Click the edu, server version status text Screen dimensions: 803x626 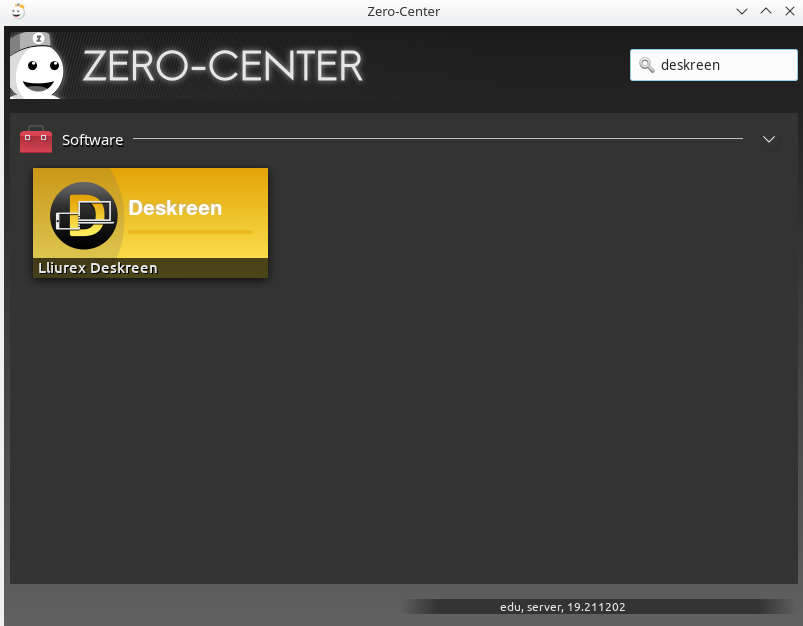[x=563, y=606]
